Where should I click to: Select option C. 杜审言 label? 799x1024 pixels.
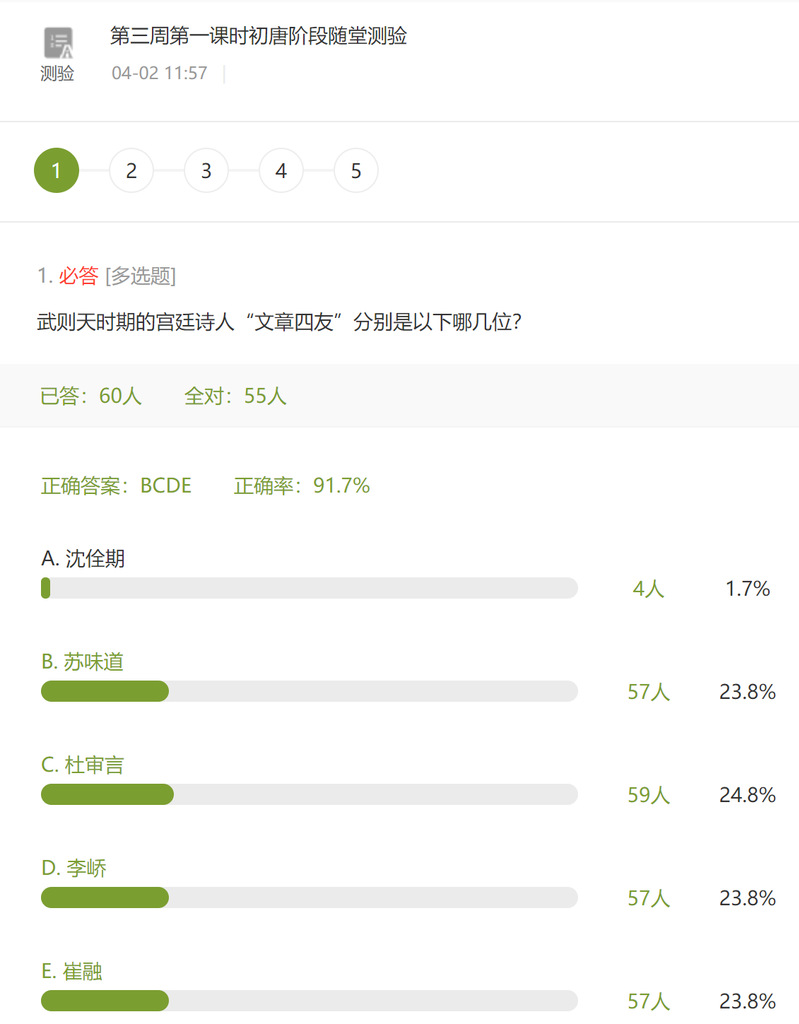pos(83,765)
